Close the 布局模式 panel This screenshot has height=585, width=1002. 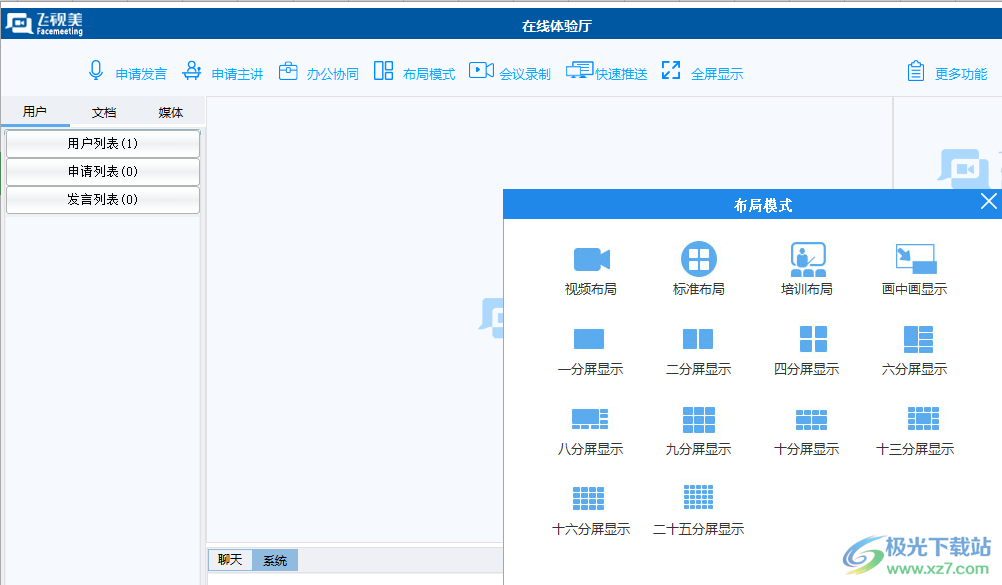coord(988,202)
